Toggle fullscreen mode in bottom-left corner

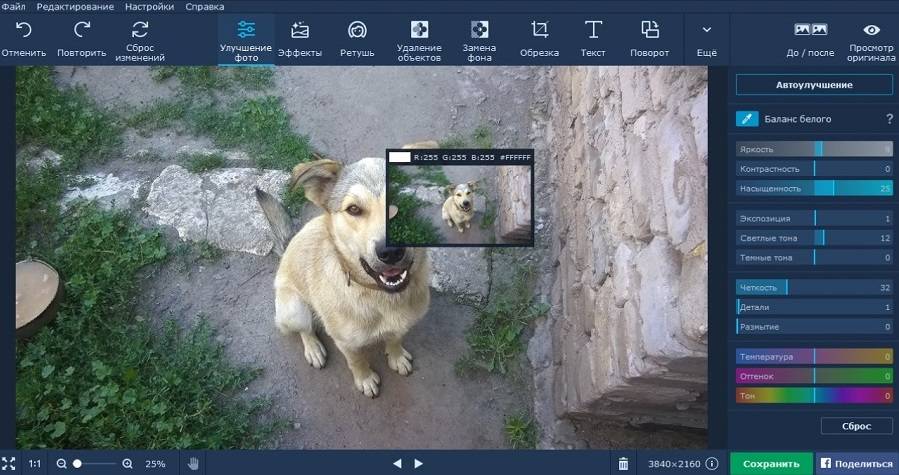pyautogui.click(x=9, y=464)
